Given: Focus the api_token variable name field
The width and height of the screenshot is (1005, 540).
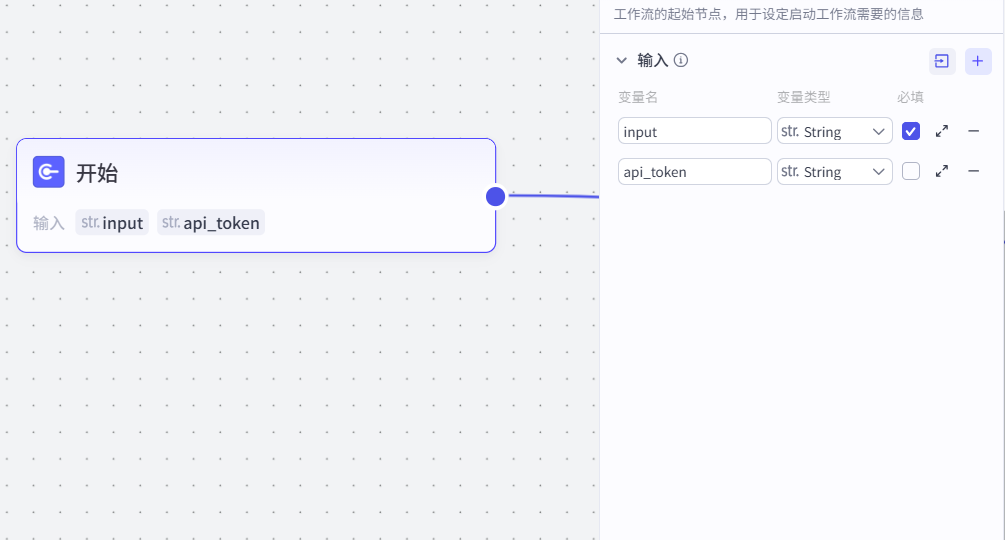Looking at the screenshot, I should coord(694,171).
